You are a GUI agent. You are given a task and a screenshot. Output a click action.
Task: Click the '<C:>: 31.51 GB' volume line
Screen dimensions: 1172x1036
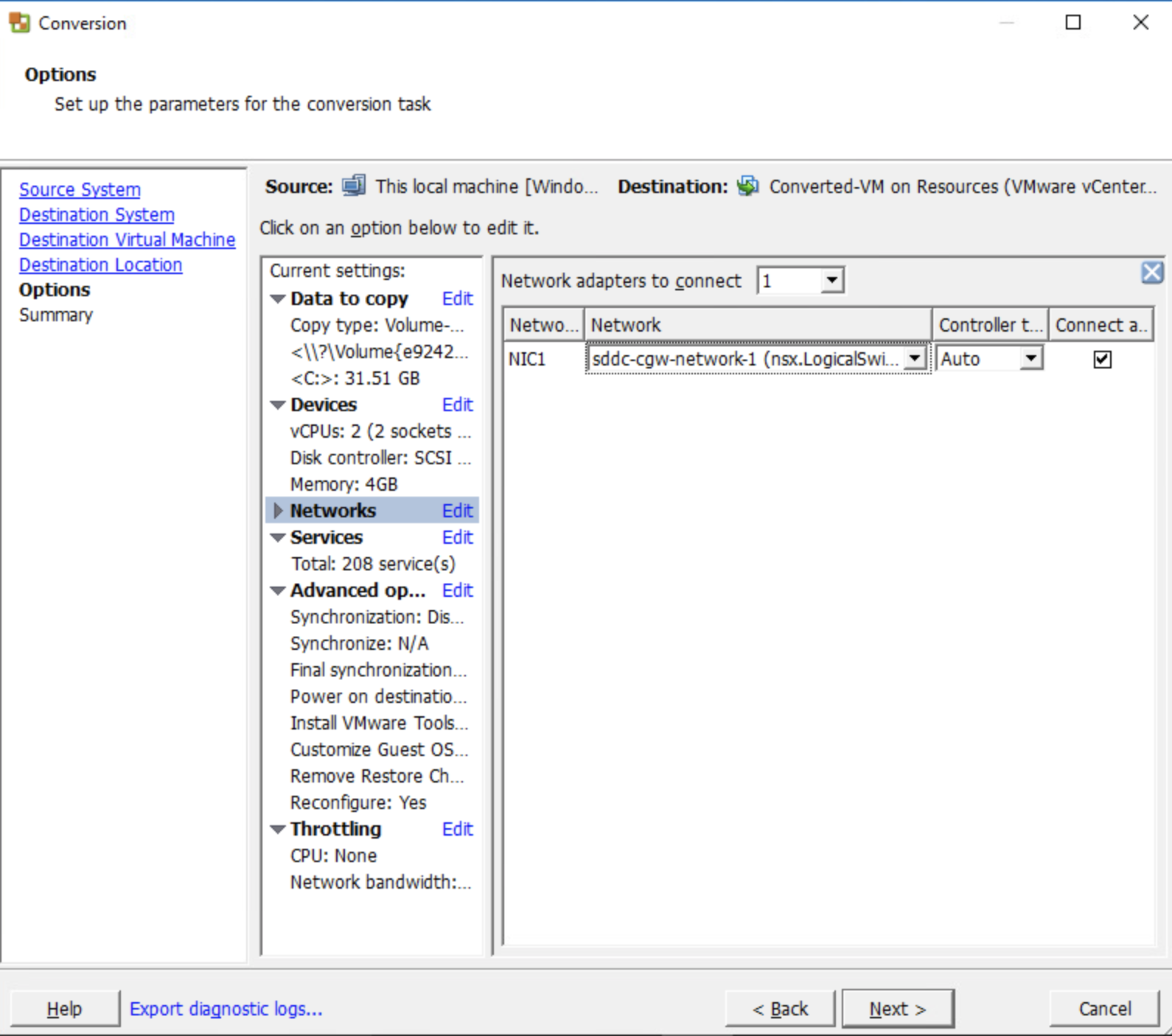[x=355, y=378]
